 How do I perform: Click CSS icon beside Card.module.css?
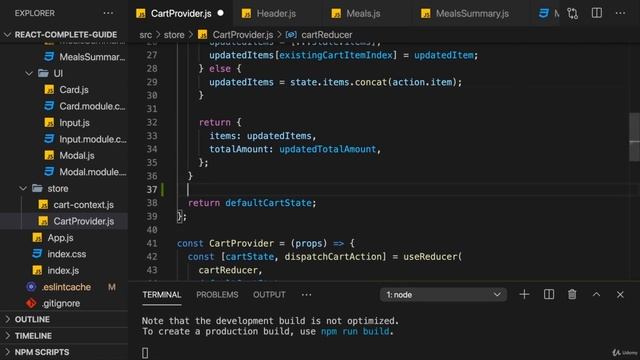49,106
